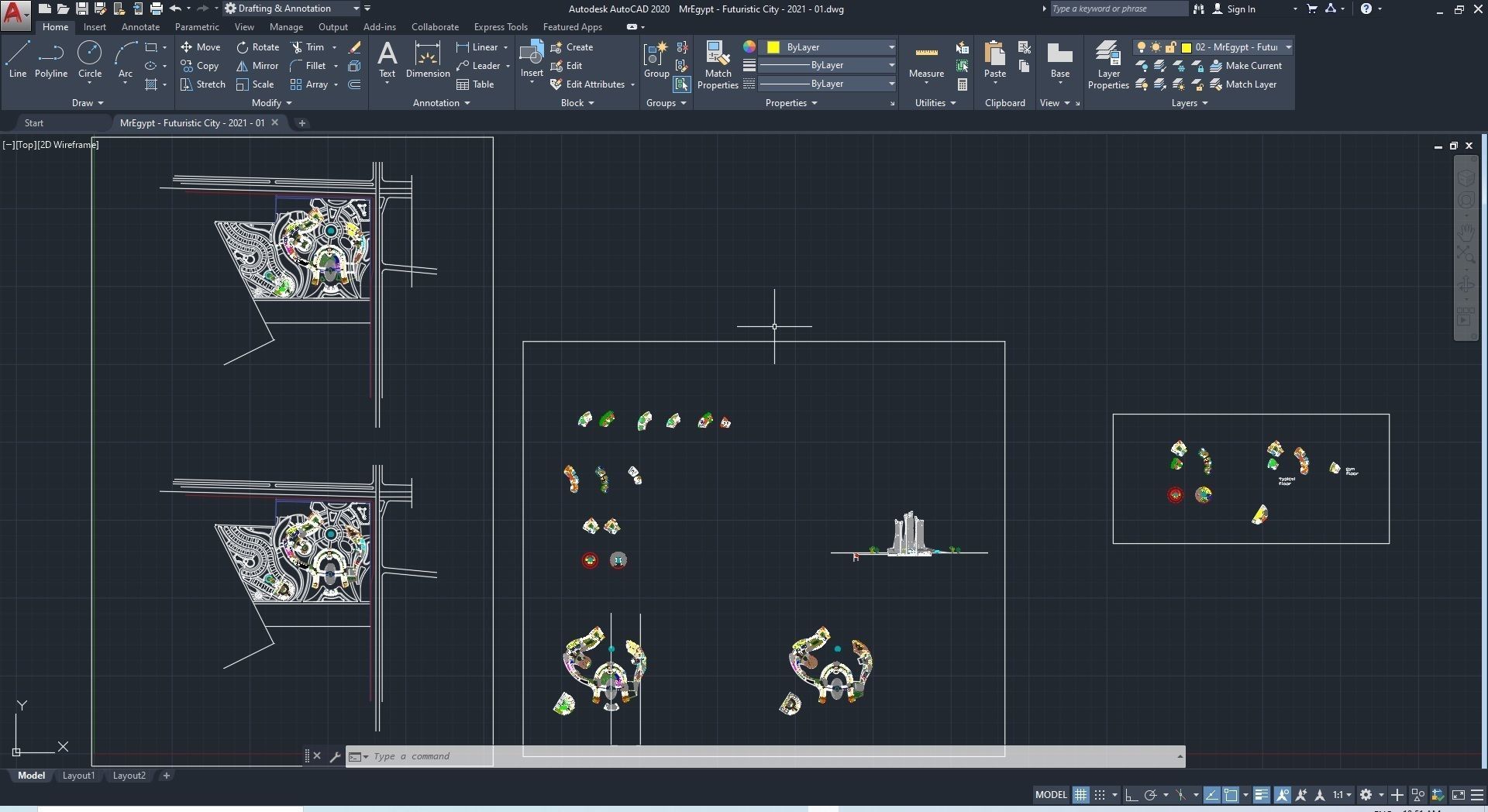Open Layer Properties manager
Viewport: 1488px width, 812px height.
click(x=1108, y=65)
